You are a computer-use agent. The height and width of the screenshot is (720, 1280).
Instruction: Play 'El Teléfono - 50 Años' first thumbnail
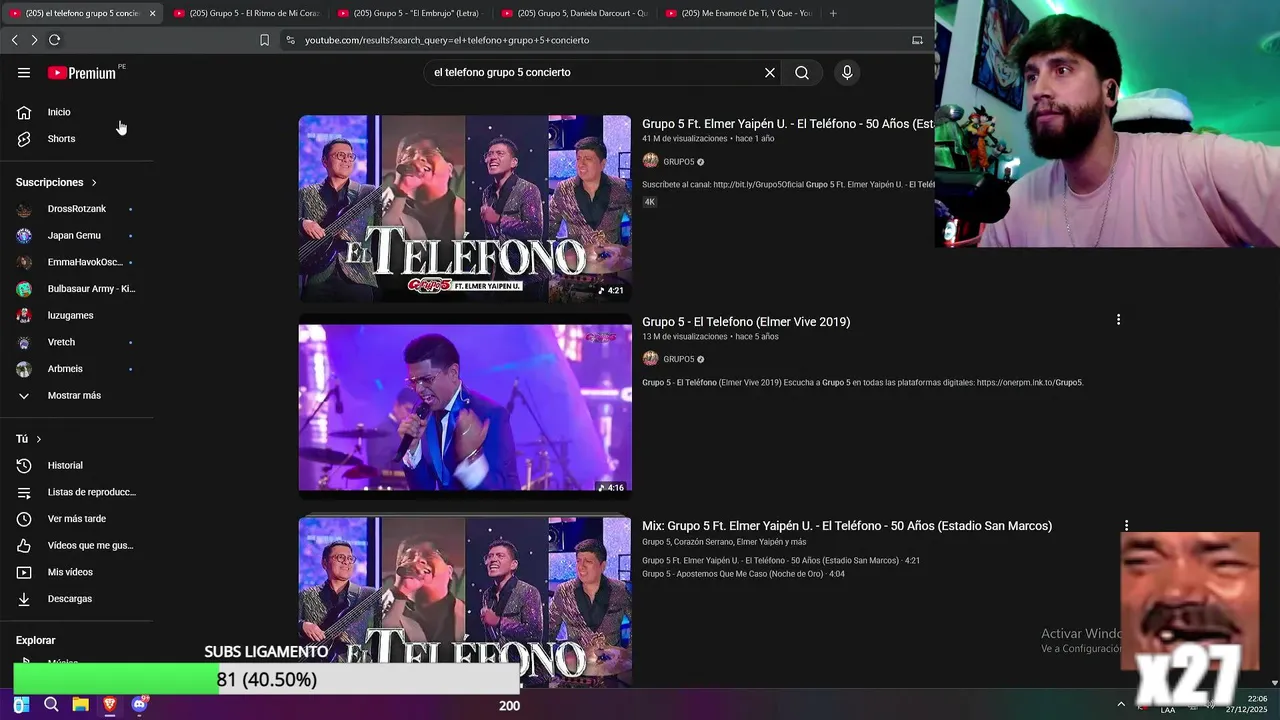click(465, 209)
